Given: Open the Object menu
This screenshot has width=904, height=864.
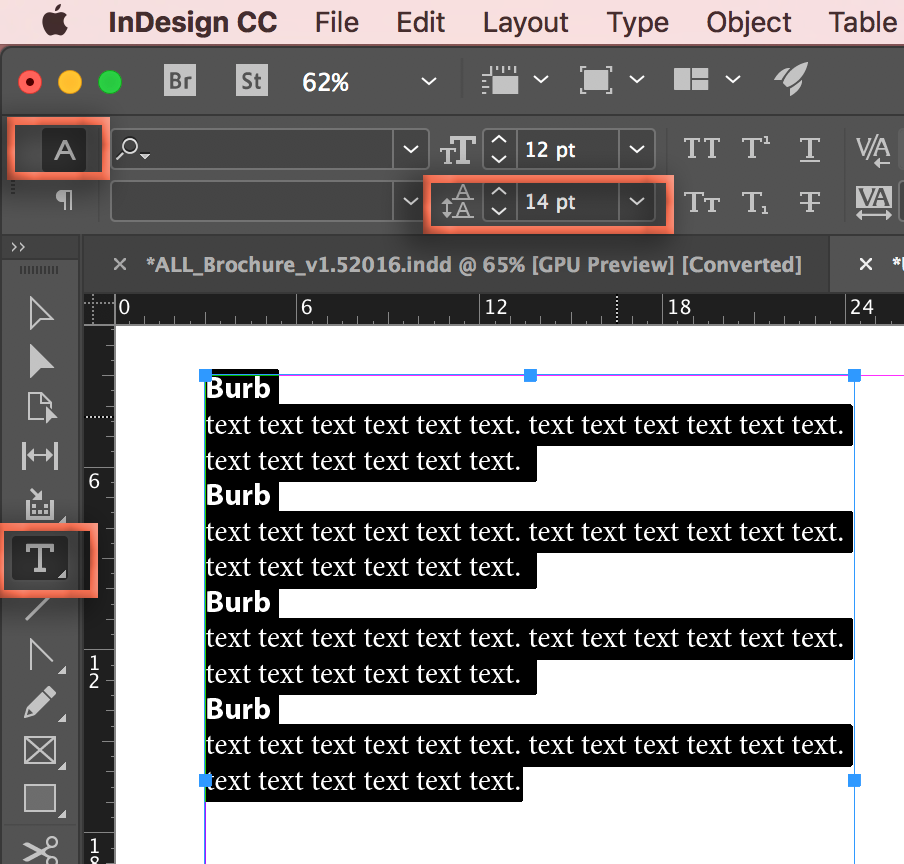Looking at the screenshot, I should pyautogui.click(x=748, y=22).
